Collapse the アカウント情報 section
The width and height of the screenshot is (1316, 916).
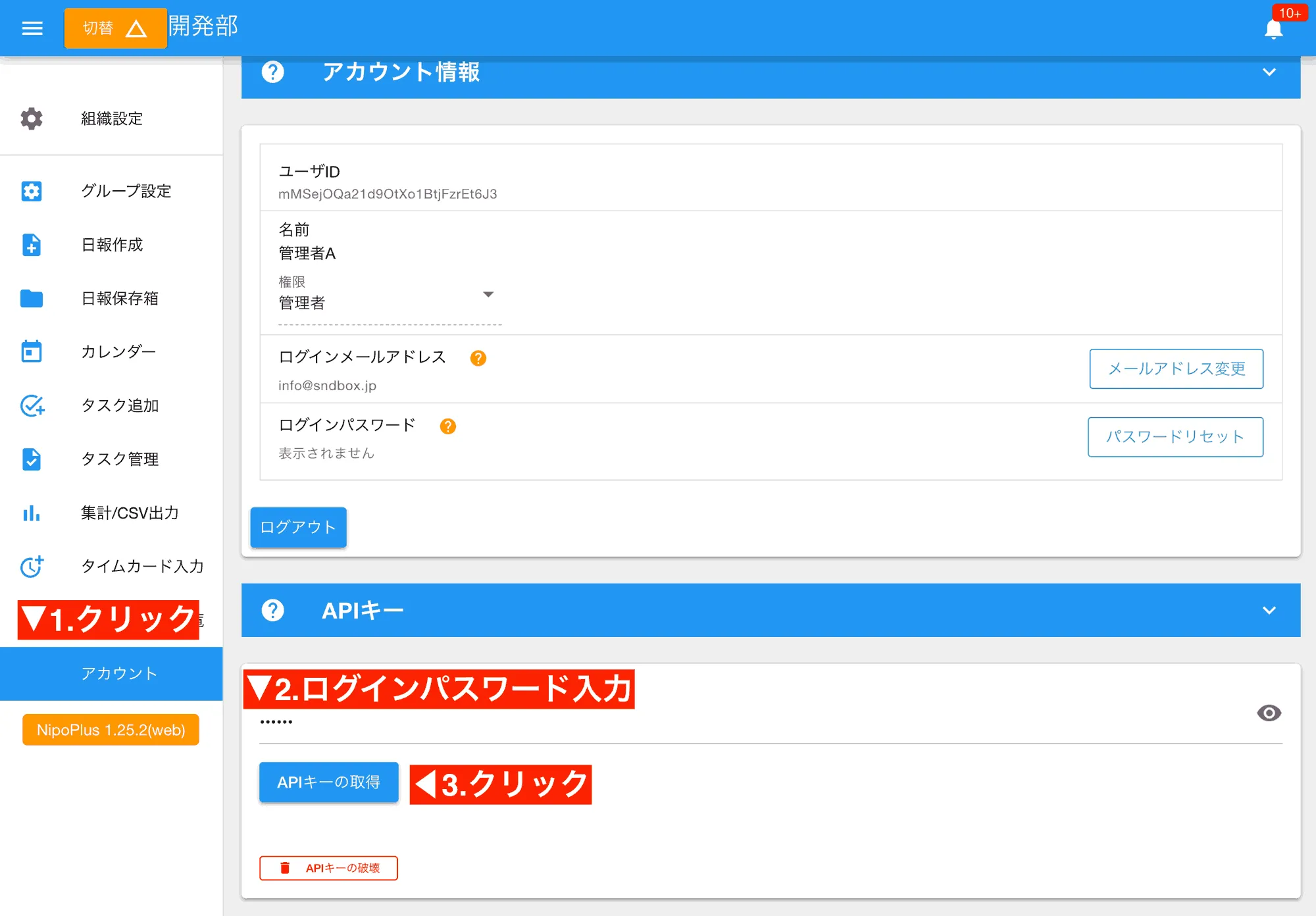coord(1270,73)
